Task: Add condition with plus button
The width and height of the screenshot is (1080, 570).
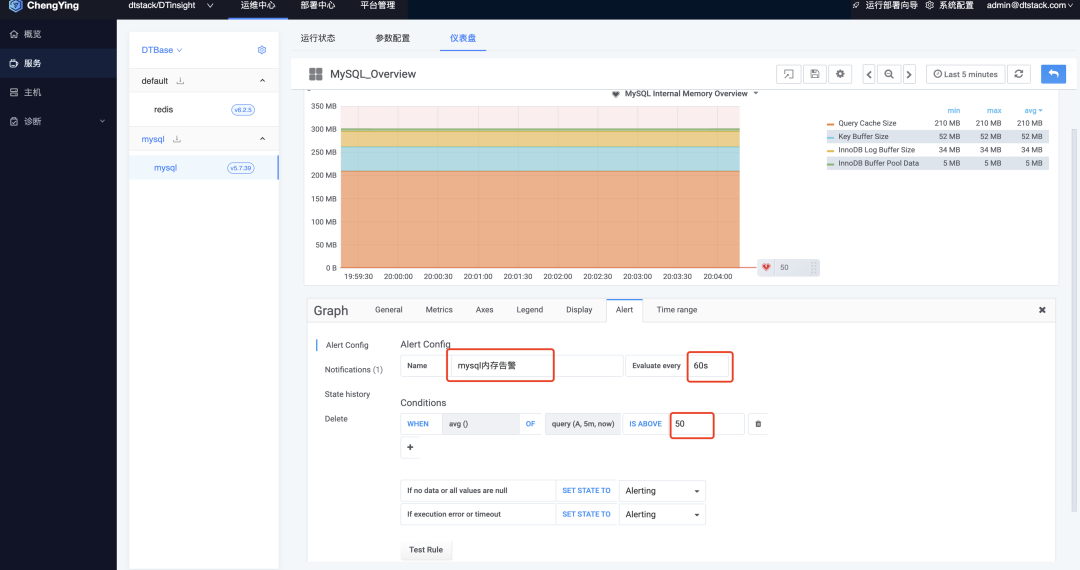Action: [410, 447]
